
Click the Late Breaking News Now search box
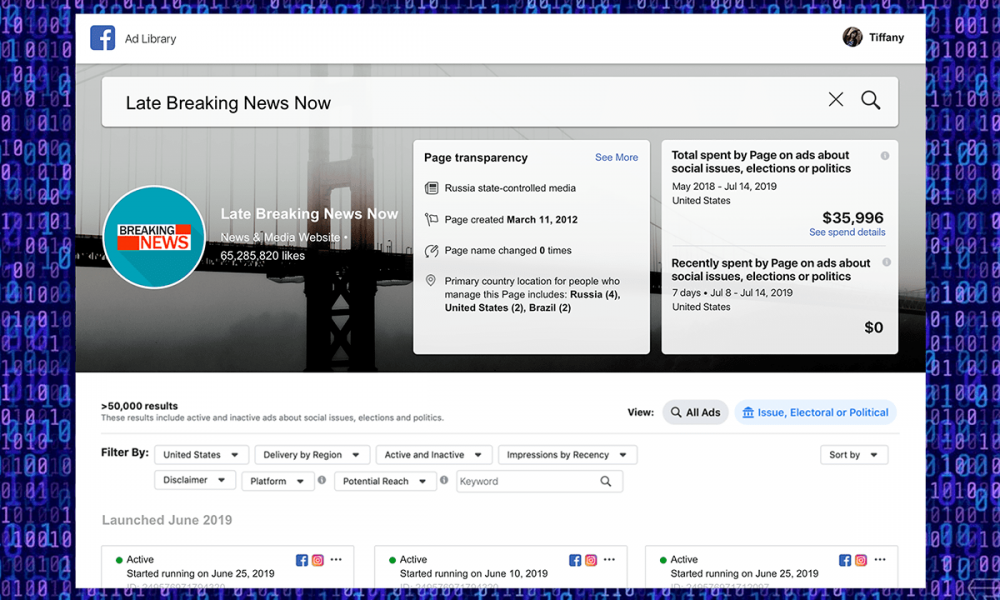[x=500, y=102]
